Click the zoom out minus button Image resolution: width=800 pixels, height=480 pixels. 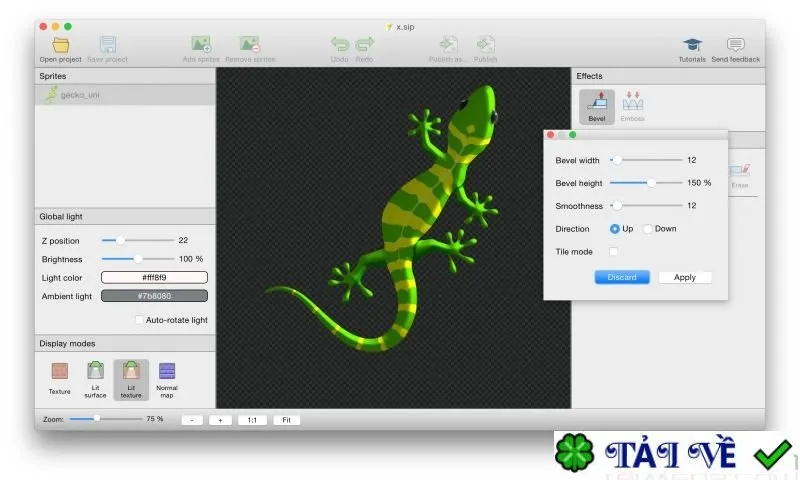192,420
